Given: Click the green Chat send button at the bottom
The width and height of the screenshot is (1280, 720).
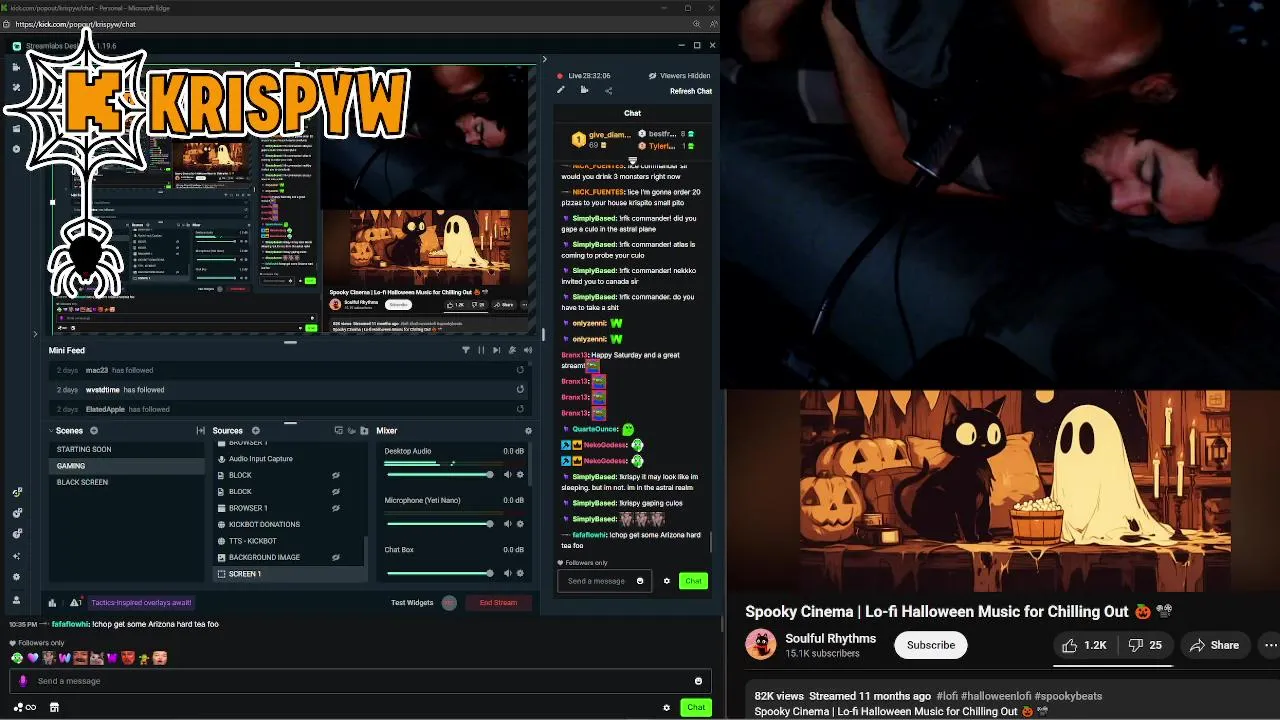Looking at the screenshot, I should 696,707.
